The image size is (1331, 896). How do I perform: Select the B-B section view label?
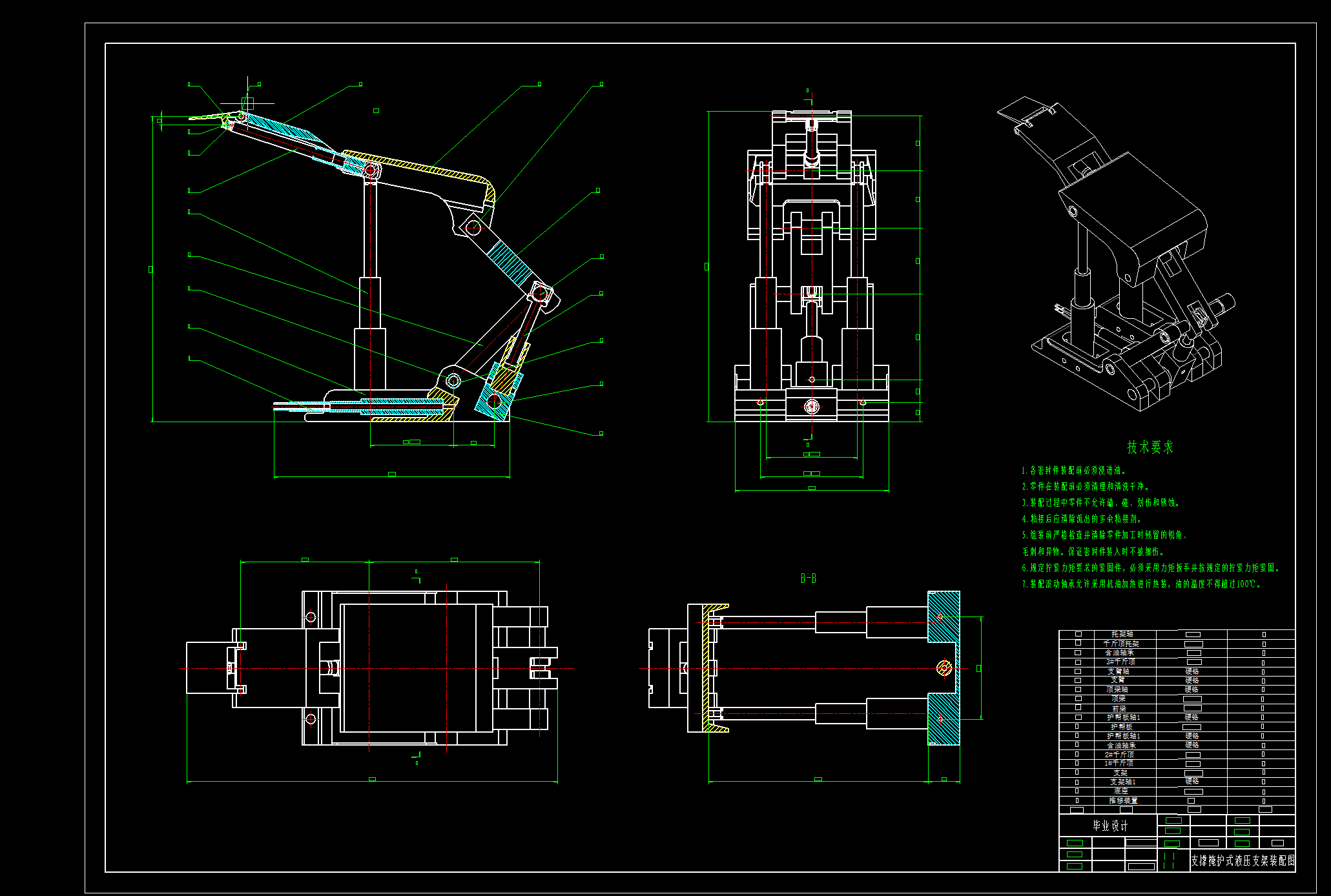pos(808,578)
